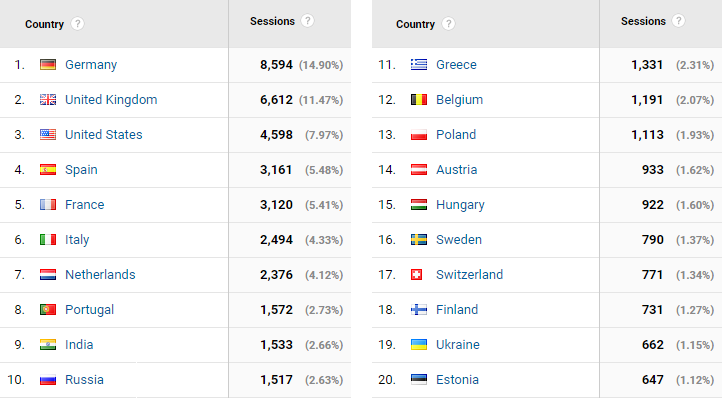Click the Portugal flag icon
This screenshot has width=722, height=399.
click(48, 310)
